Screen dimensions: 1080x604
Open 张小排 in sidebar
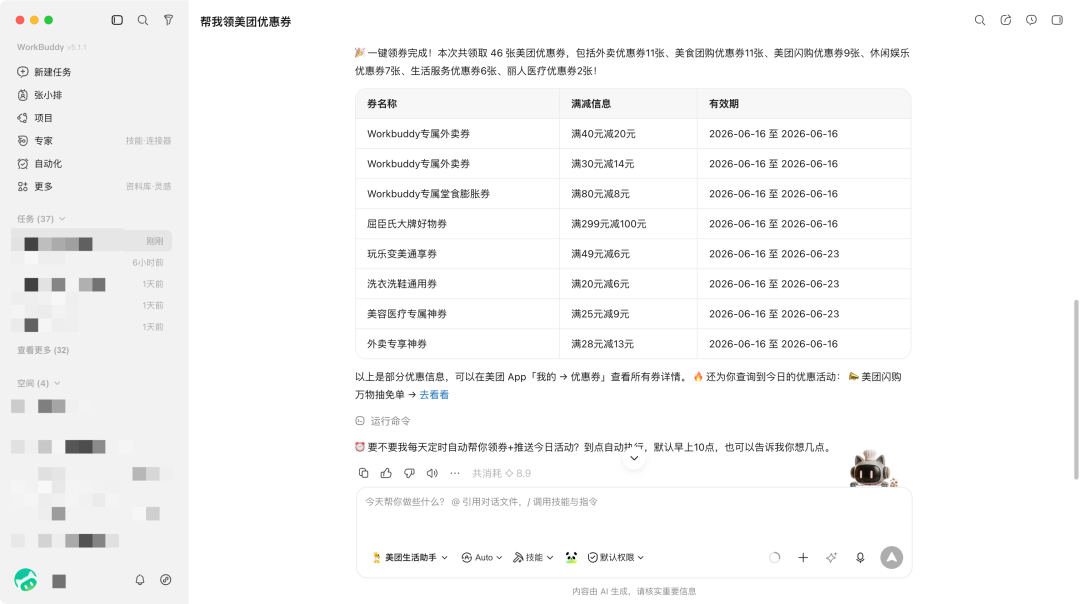(39, 95)
